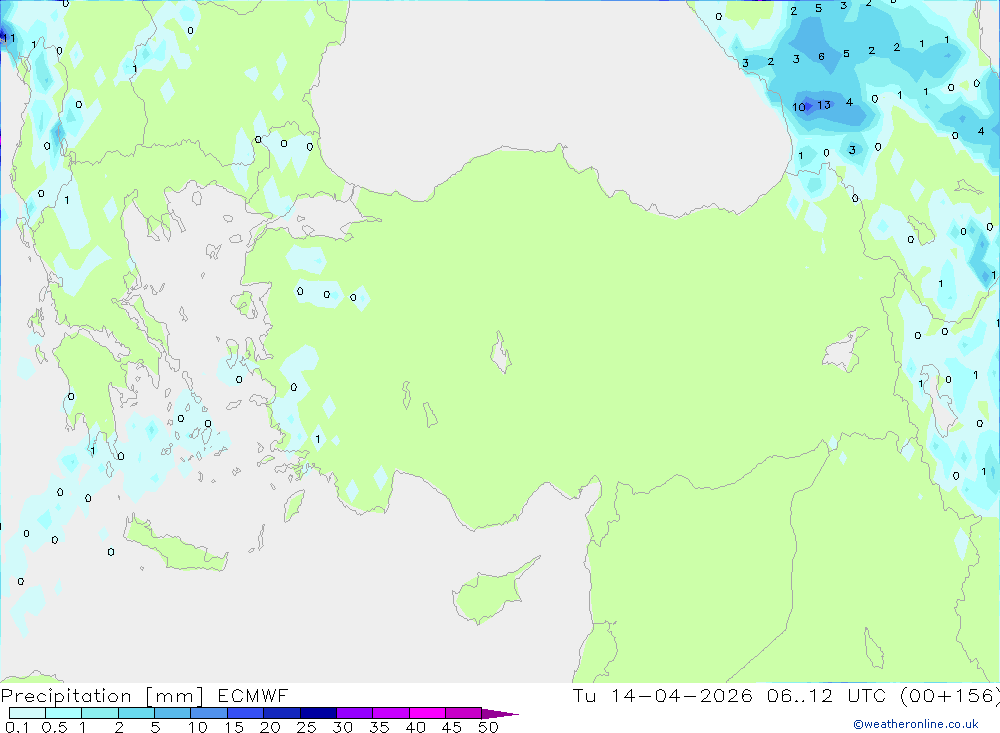Click legend scale label "20"
The width and height of the screenshot is (1000, 733).
(x=270, y=727)
